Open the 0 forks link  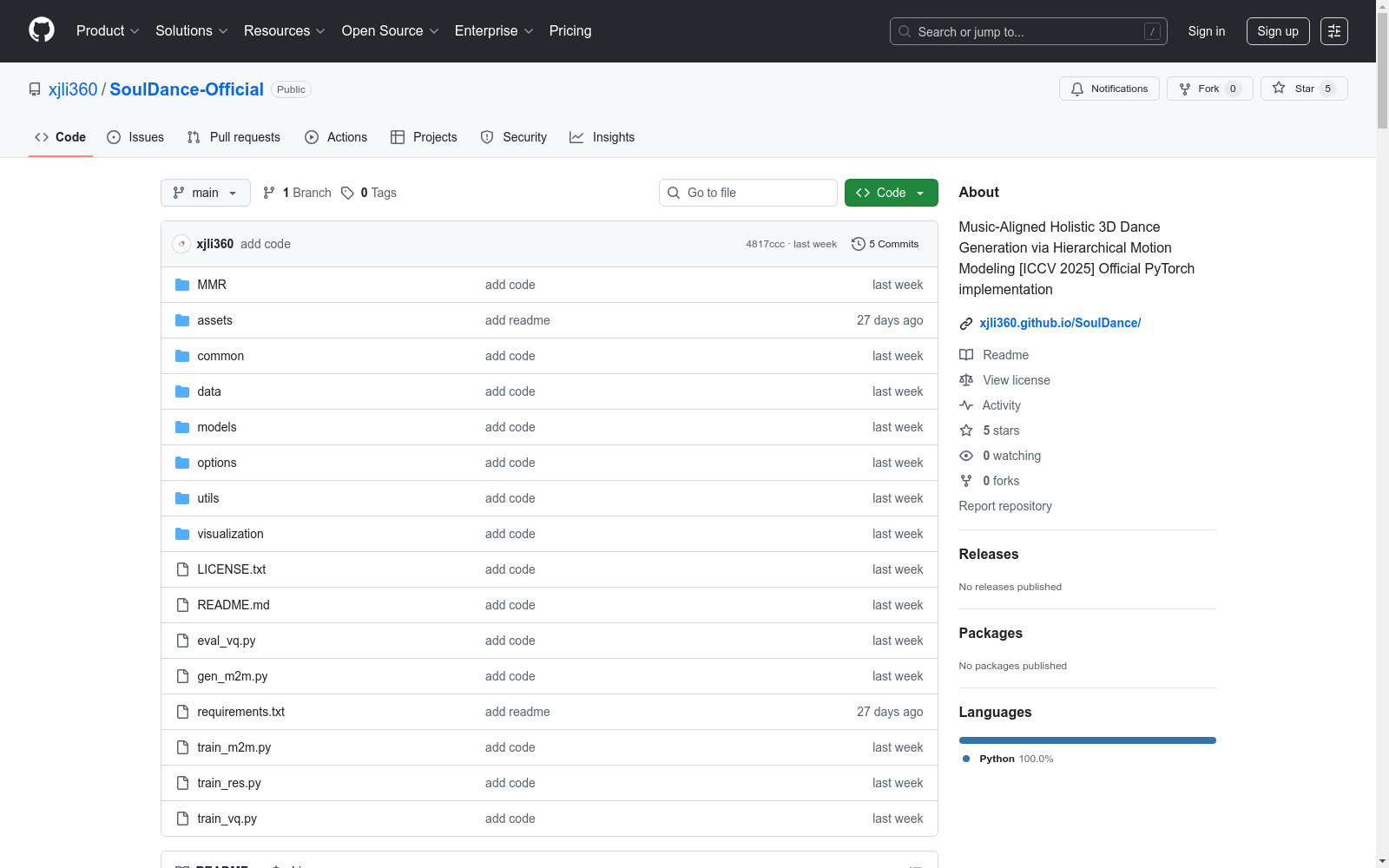(x=990, y=481)
